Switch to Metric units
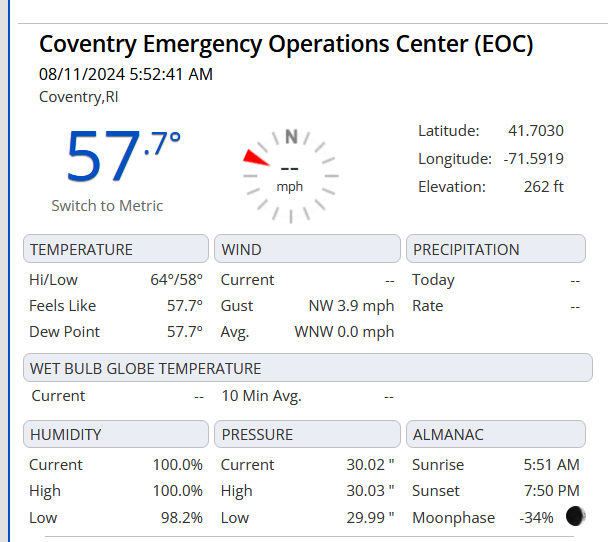Viewport: 608px width, 542px height. (x=107, y=205)
